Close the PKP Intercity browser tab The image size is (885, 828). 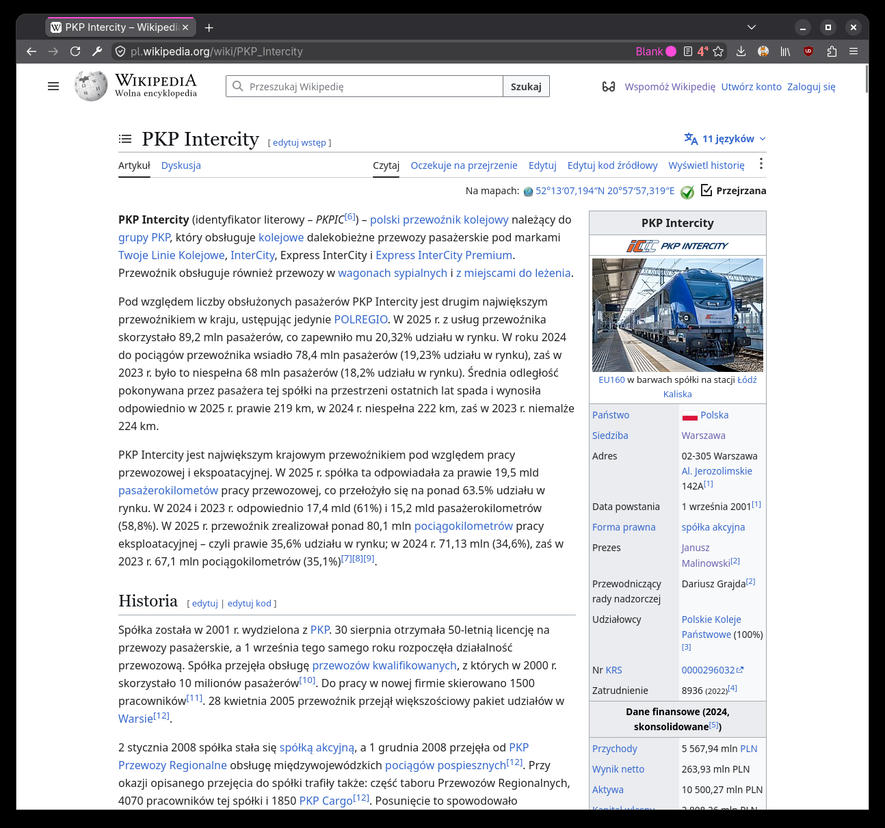[185, 27]
